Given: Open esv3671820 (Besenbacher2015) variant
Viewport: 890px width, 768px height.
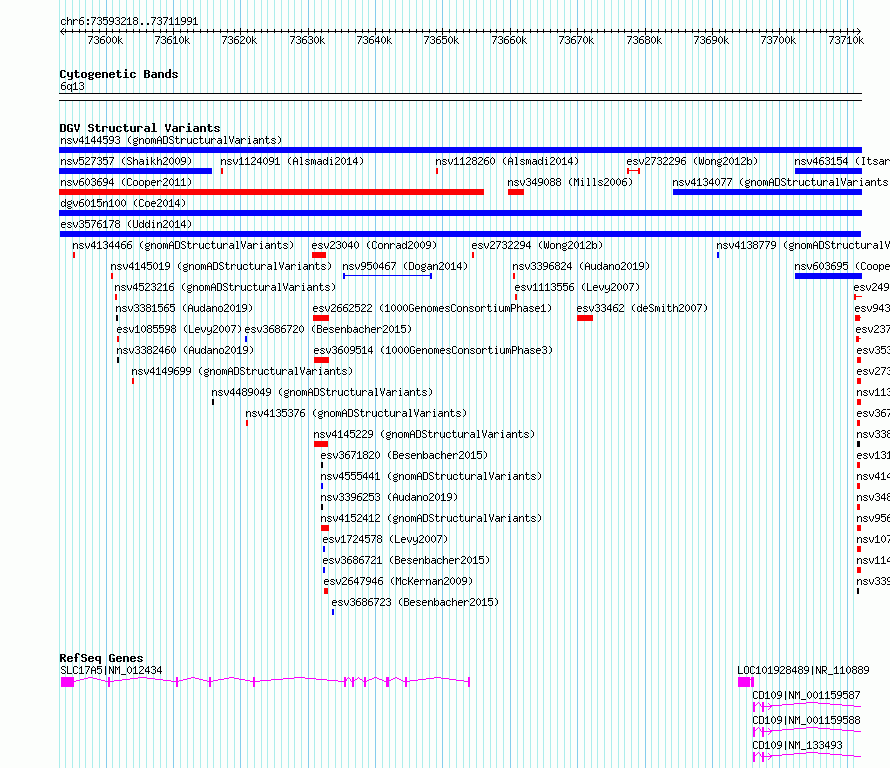Looking at the screenshot, I should click(x=404, y=455).
